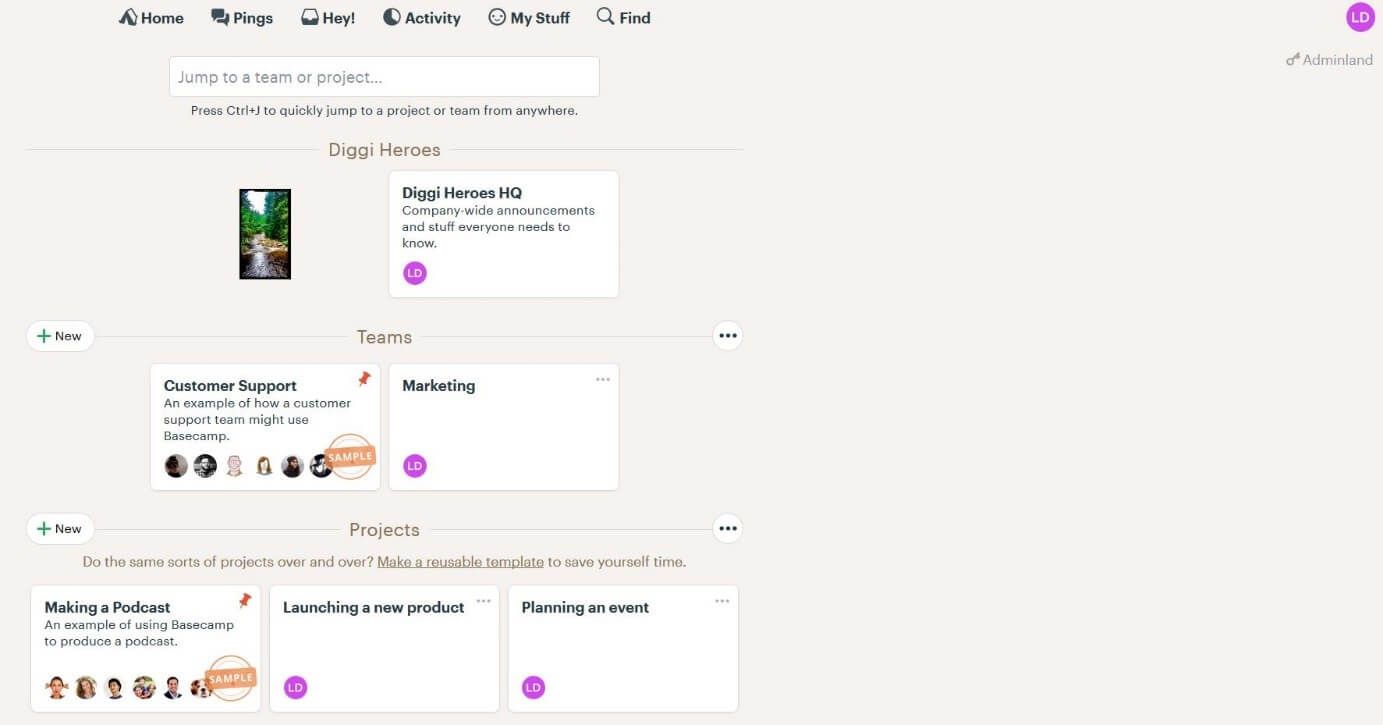Open the My Stuff menu
1383x725 pixels.
tap(529, 18)
